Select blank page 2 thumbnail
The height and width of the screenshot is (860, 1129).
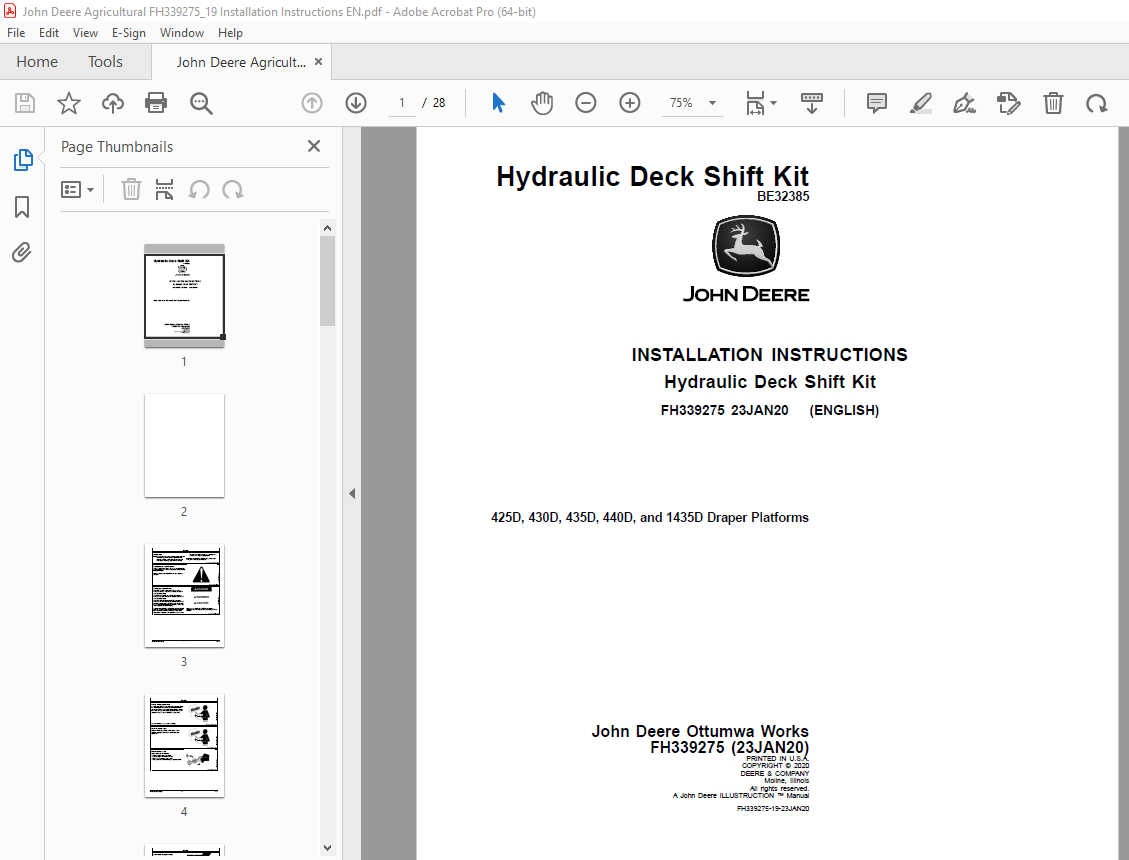coord(184,446)
